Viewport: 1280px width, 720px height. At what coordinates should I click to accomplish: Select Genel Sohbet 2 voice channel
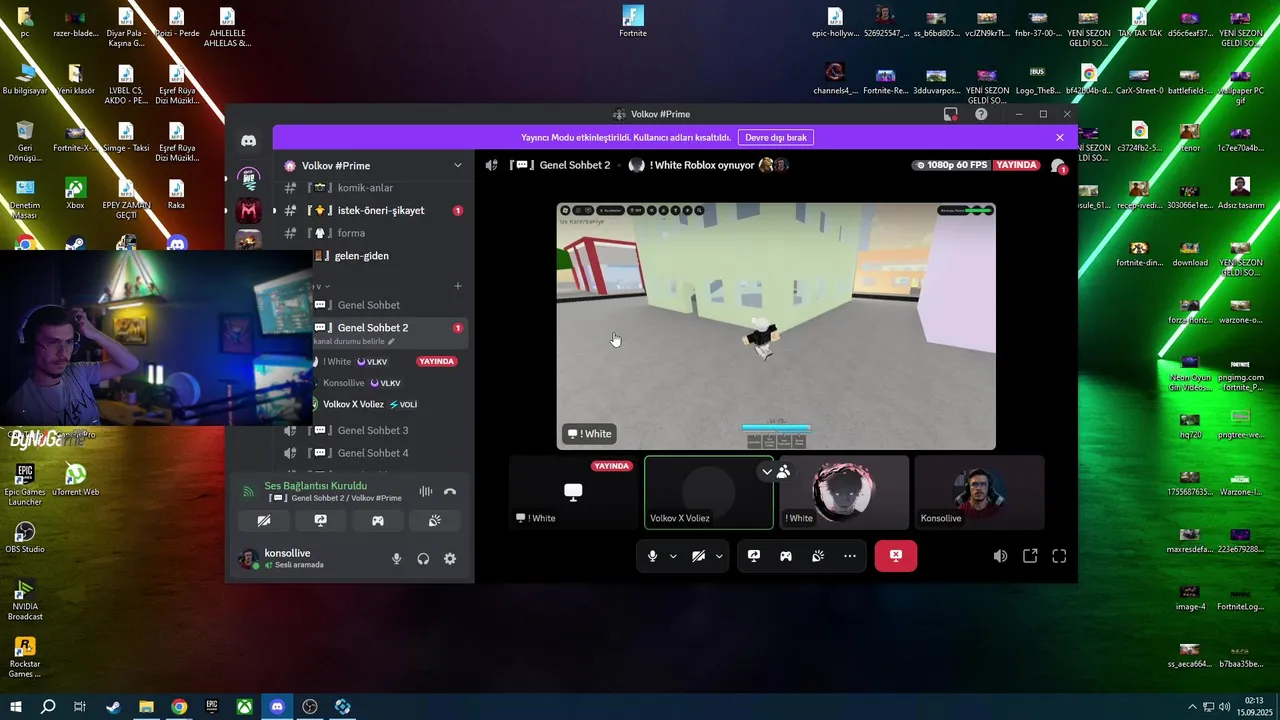(x=373, y=328)
